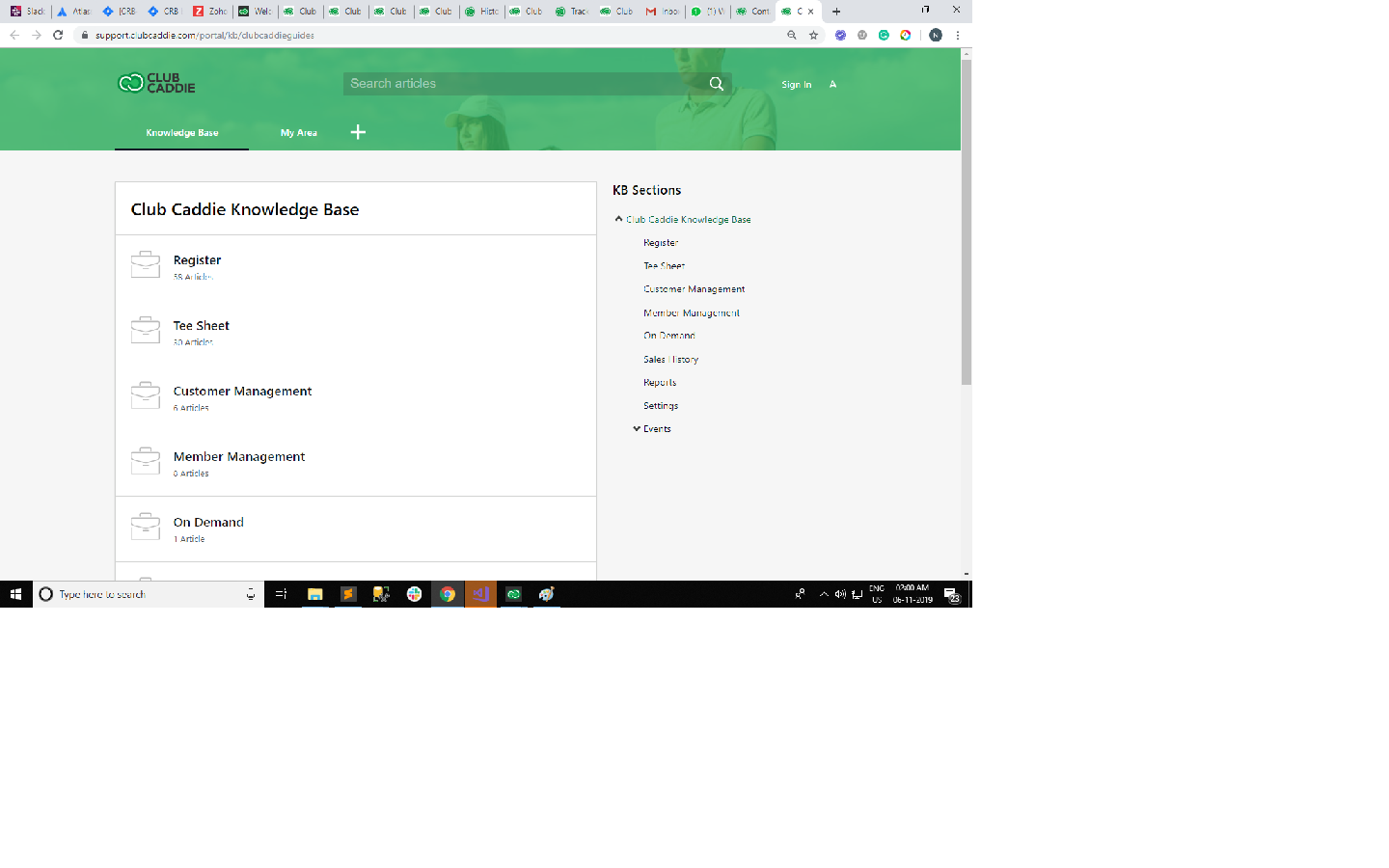Click the Task View icon in the taskbar

pos(281,594)
